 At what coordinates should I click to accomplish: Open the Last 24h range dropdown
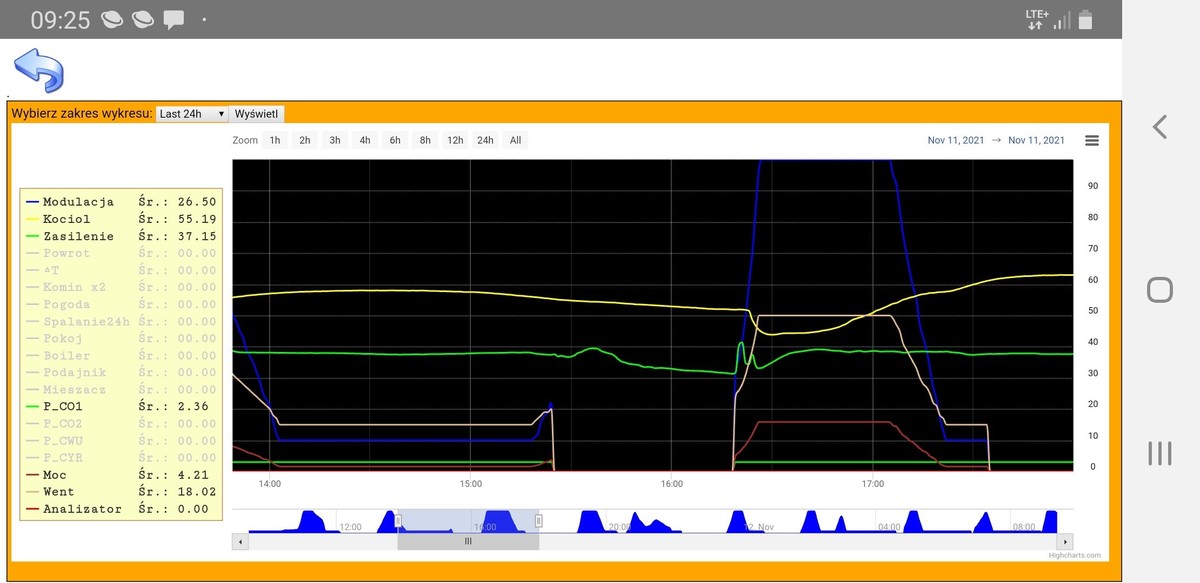tap(192, 114)
